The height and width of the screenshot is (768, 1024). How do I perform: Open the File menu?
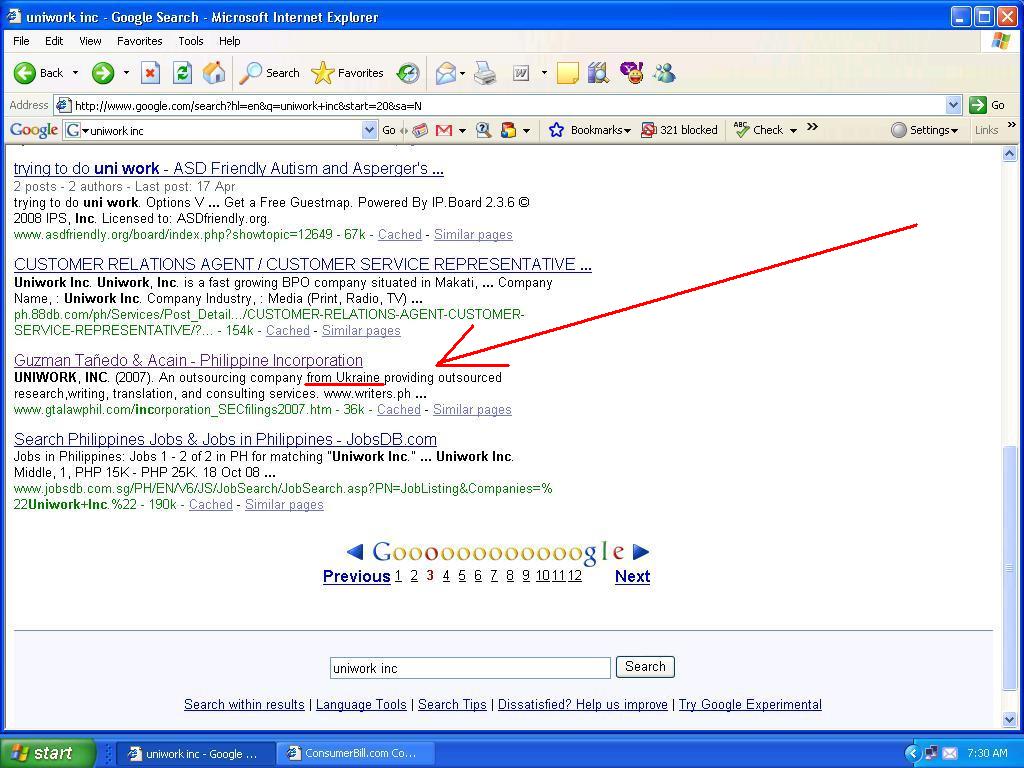pyautogui.click(x=21, y=41)
